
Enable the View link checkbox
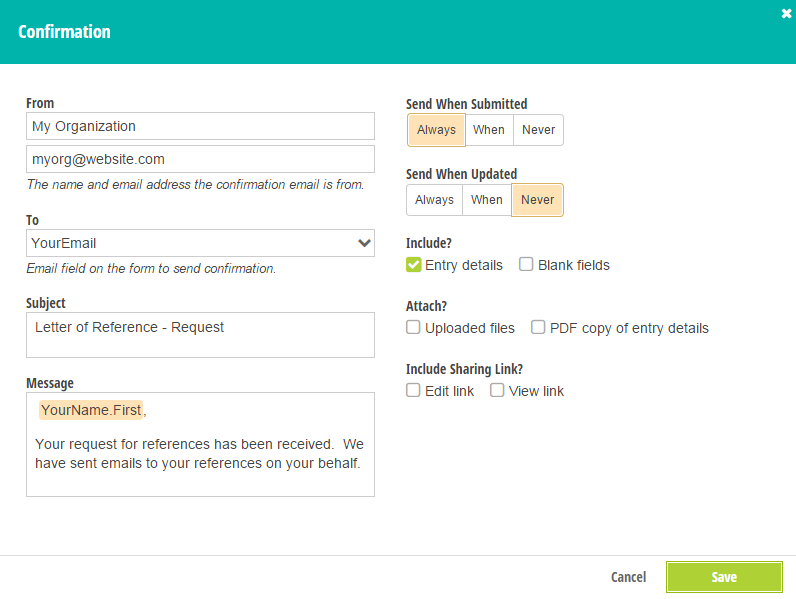tap(497, 390)
